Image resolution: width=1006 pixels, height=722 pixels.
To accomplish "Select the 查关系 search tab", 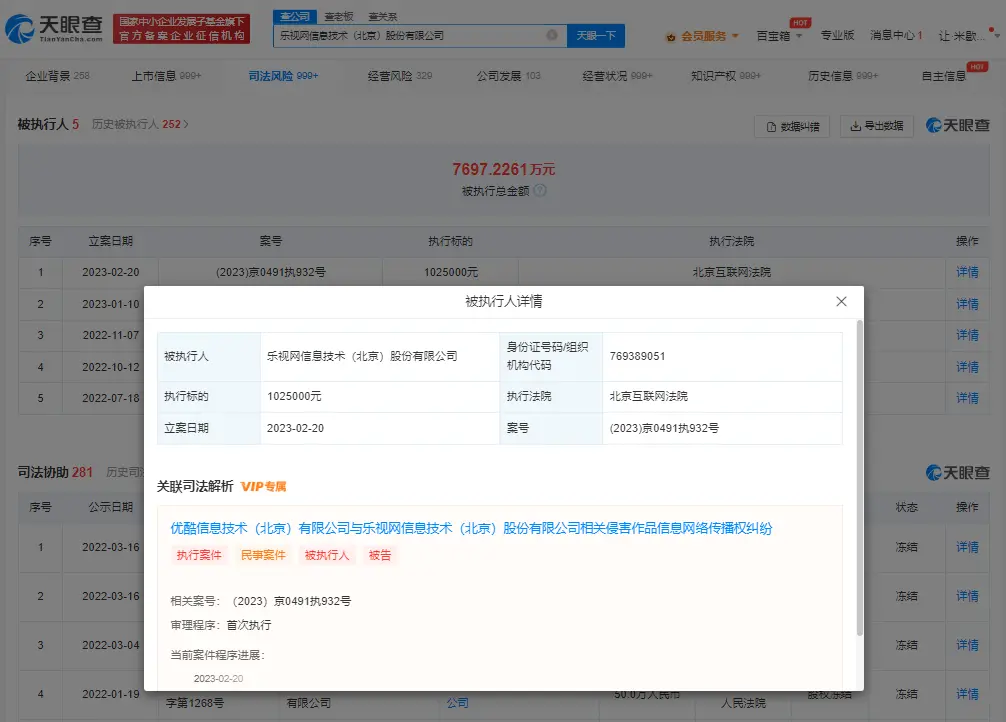I will coord(382,16).
